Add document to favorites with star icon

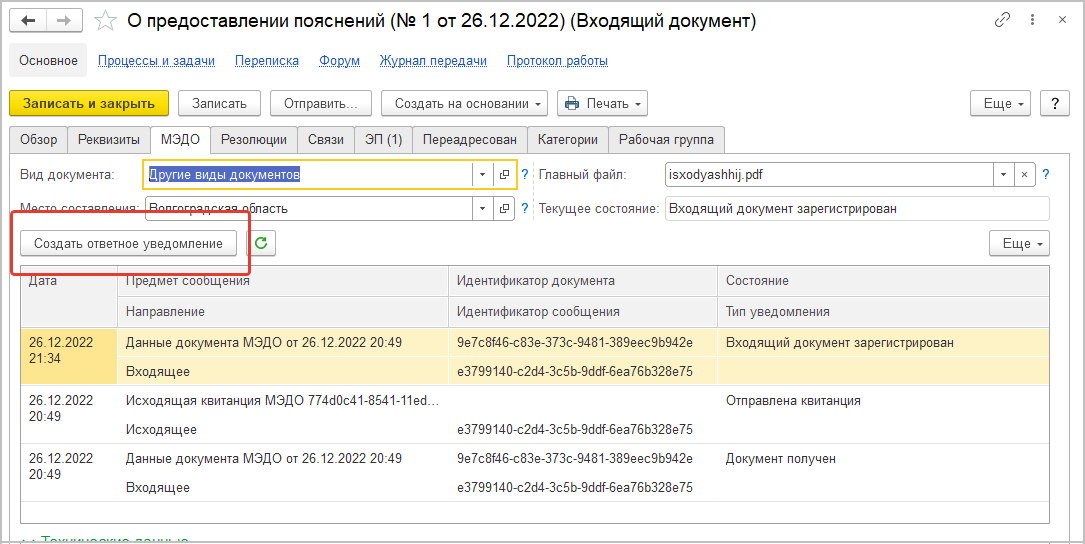104,21
